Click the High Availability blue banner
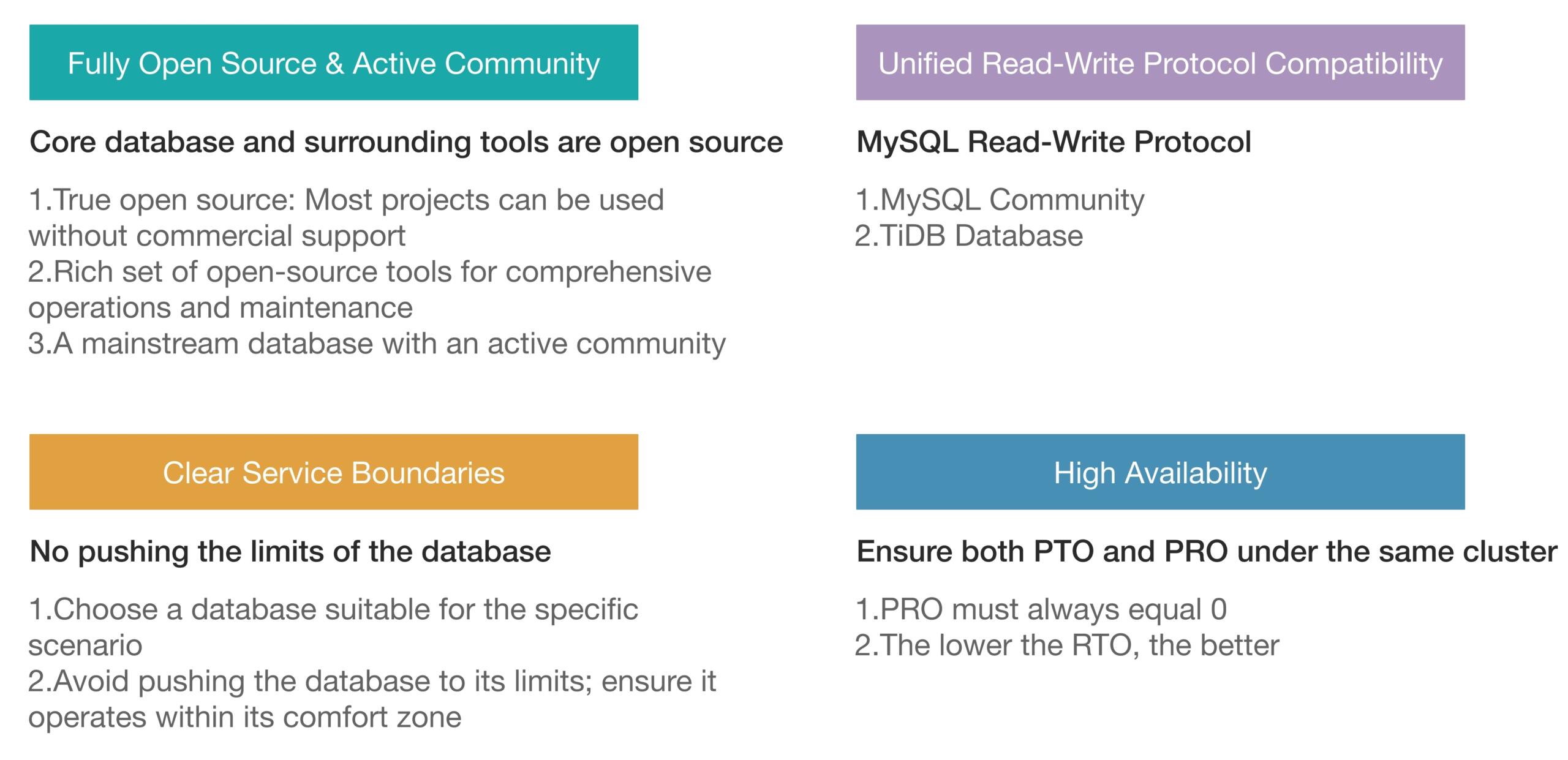Screen dimensions: 1568x760 (x=1159, y=472)
